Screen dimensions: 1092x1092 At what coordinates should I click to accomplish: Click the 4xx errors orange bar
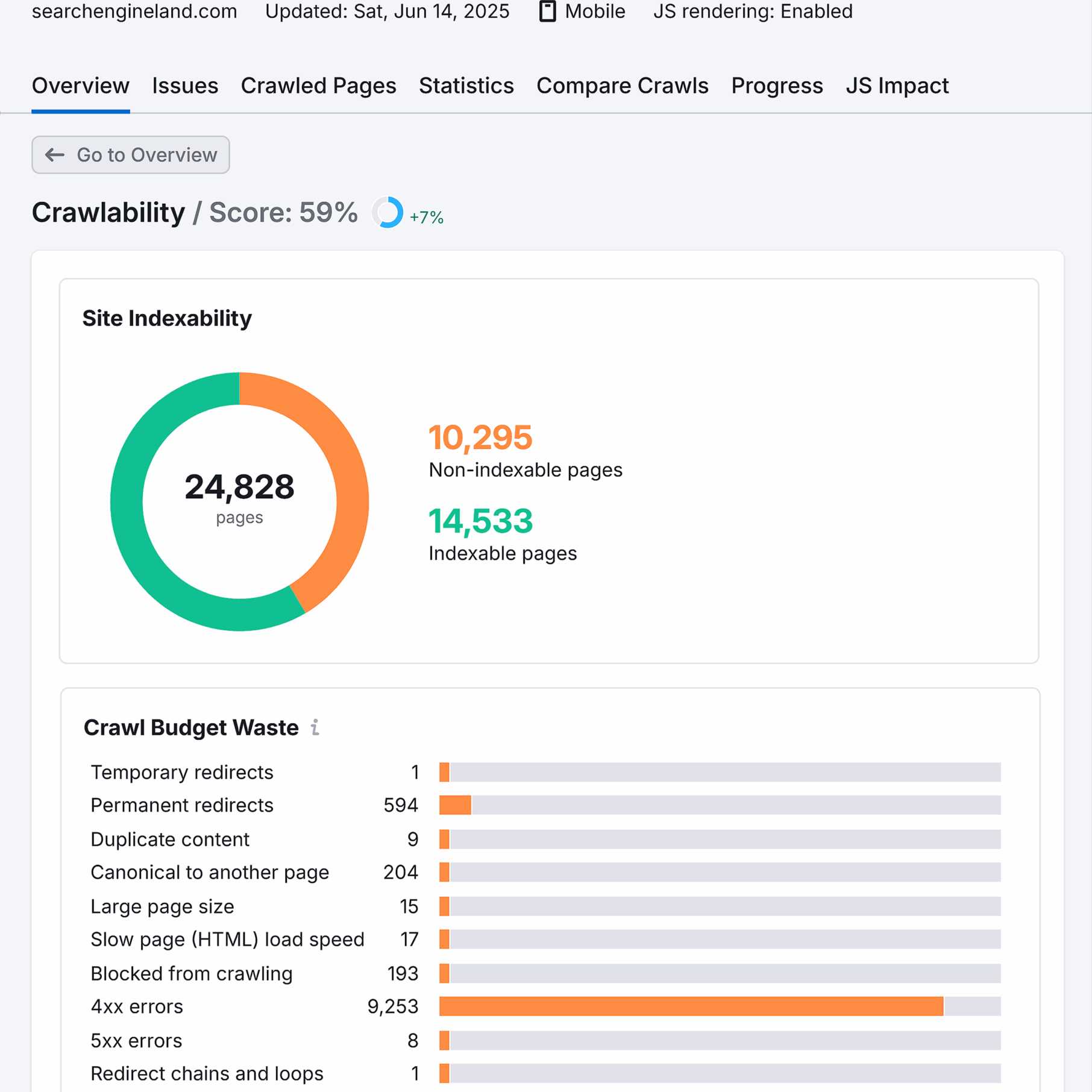pos(691,1006)
